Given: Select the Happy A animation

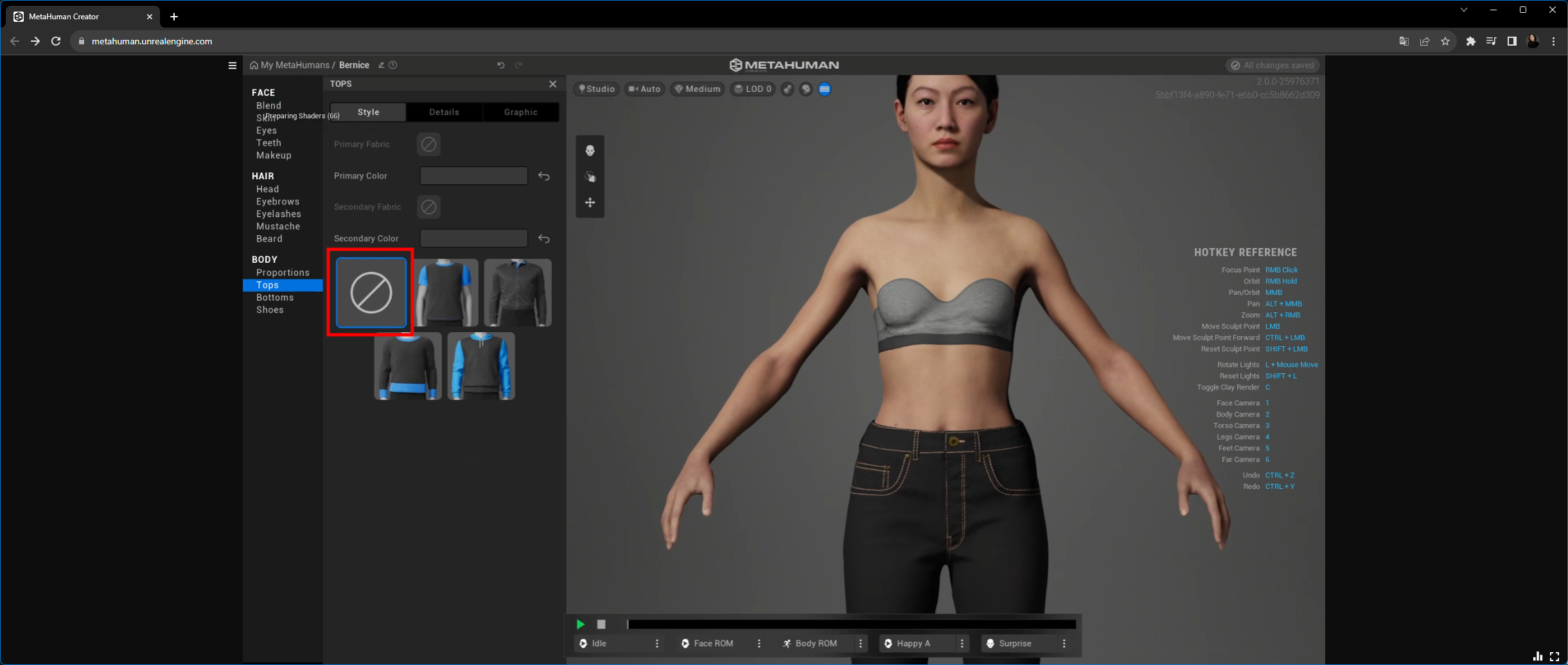Looking at the screenshot, I should 917,644.
